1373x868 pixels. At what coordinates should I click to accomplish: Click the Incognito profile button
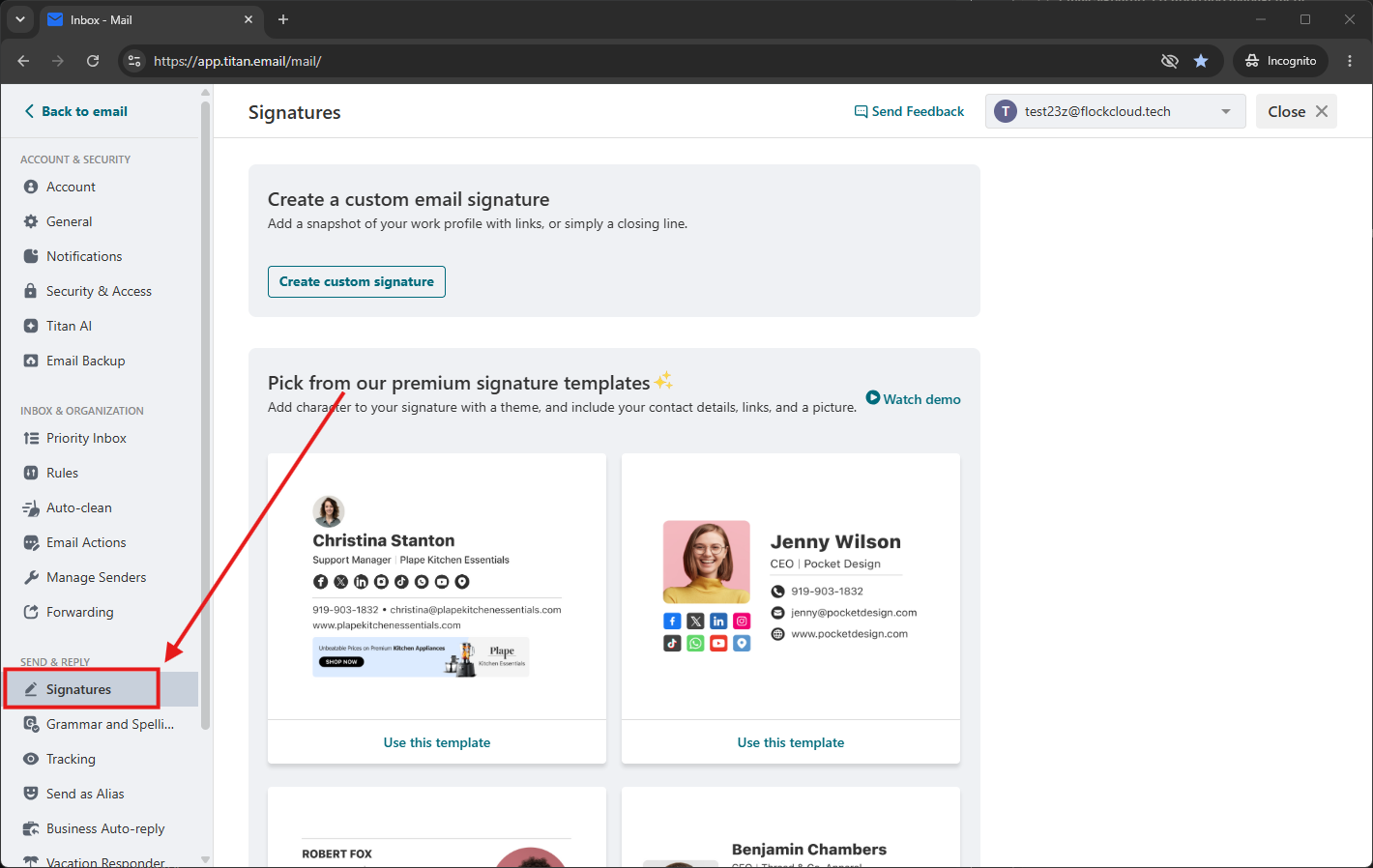pyautogui.click(x=1280, y=61)
